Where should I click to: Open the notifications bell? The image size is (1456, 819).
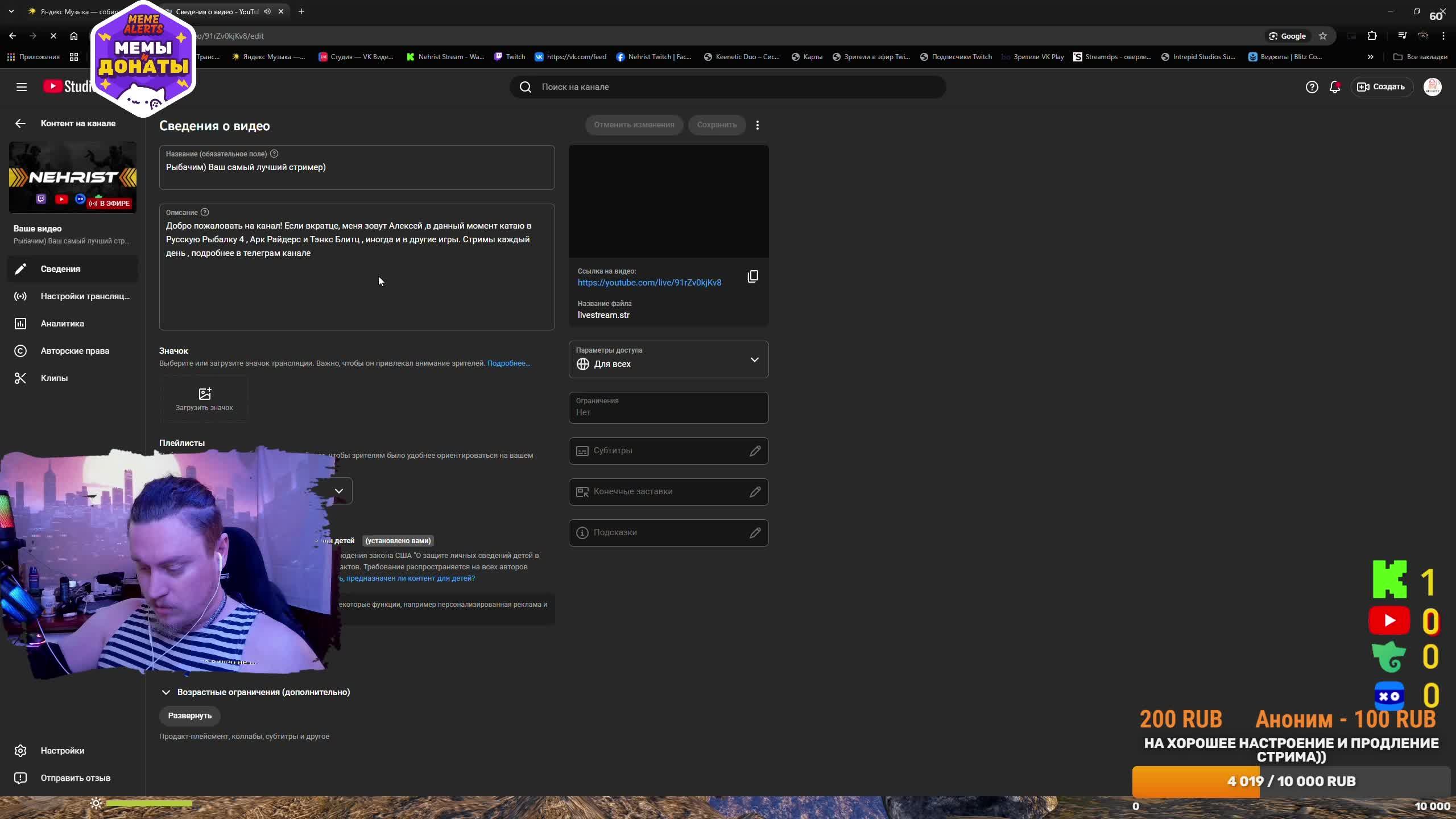pyautogui.click(x=1334, y=87)
